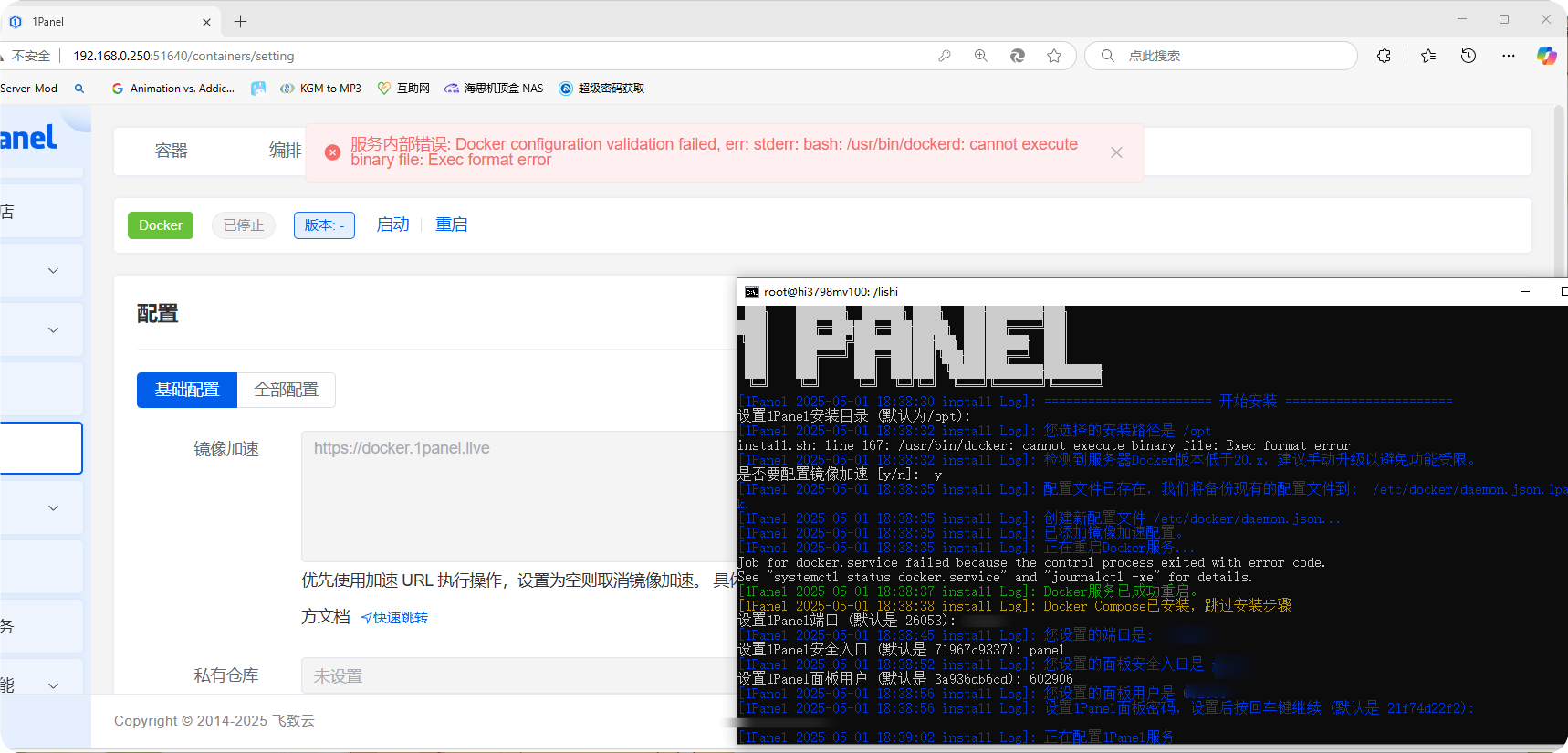Screen dimensions: 1568x753
Task: Click the 版本 version tag
Action: coord(324,225)
